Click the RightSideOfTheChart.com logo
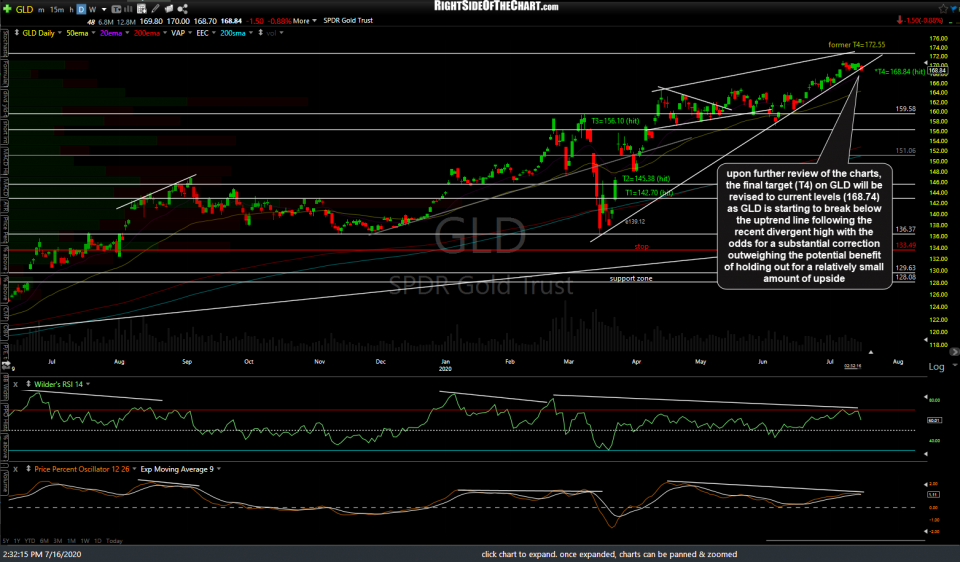 coord(496,7)
